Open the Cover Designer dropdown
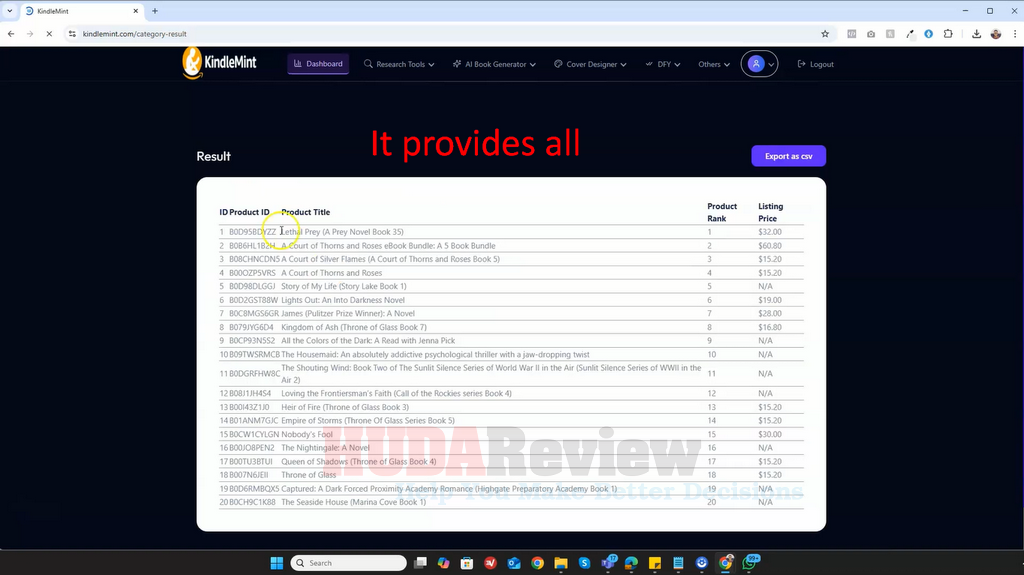 click(x=590, y=64)
